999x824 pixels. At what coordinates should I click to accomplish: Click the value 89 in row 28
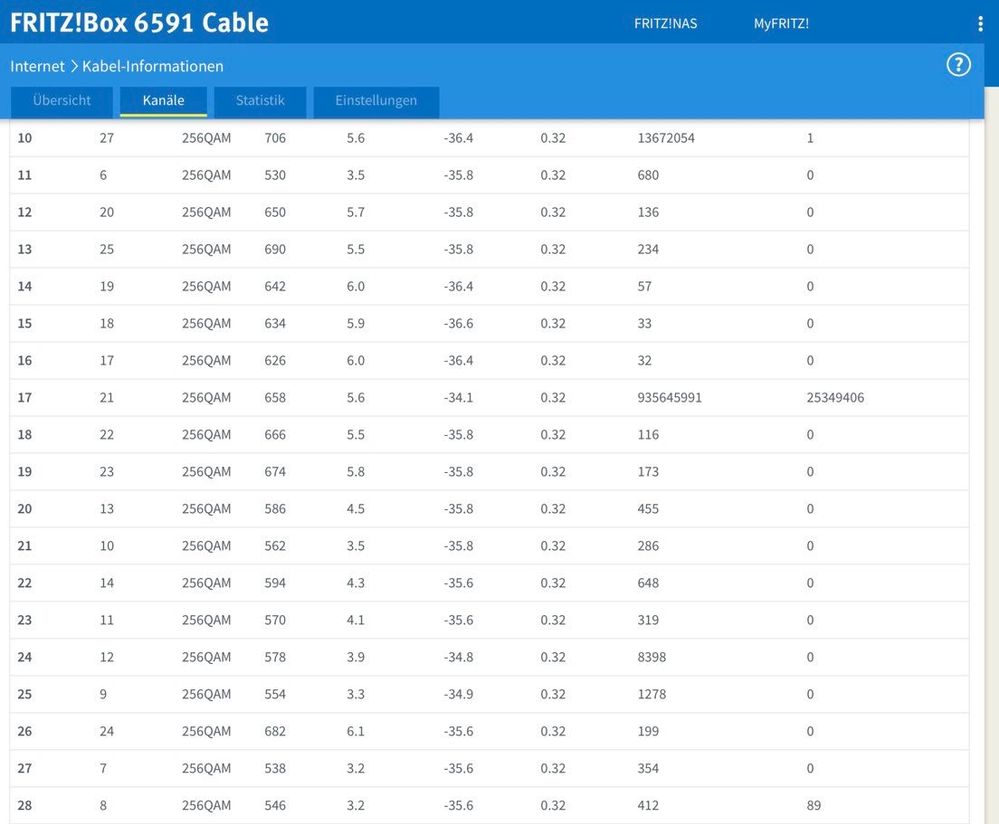tap(814, 806)
